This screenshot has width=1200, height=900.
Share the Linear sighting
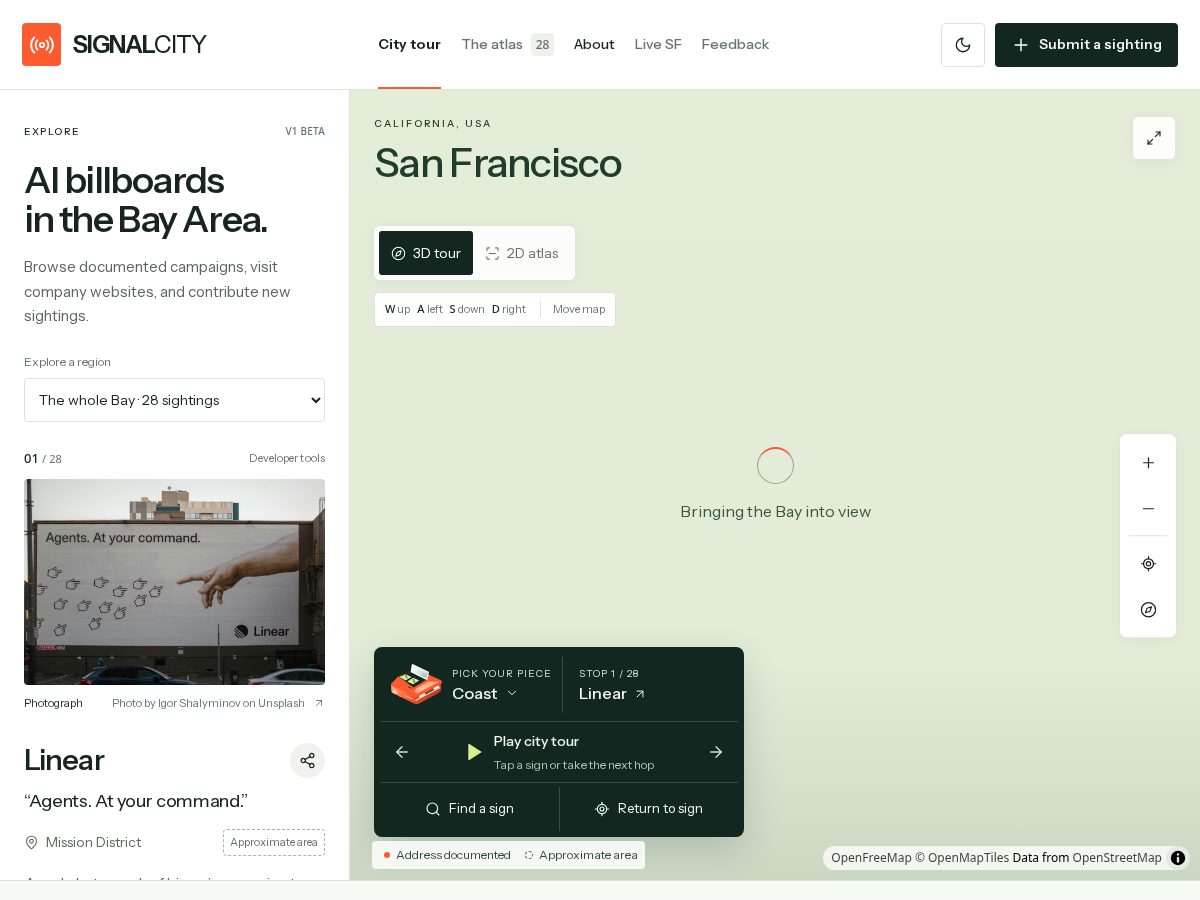(307, 760)
